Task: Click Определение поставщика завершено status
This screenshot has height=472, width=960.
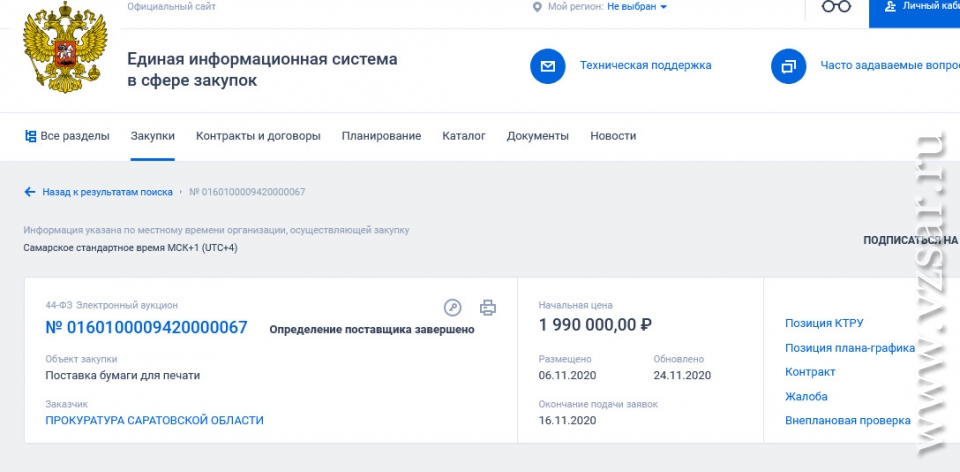Action: point(372,329)
